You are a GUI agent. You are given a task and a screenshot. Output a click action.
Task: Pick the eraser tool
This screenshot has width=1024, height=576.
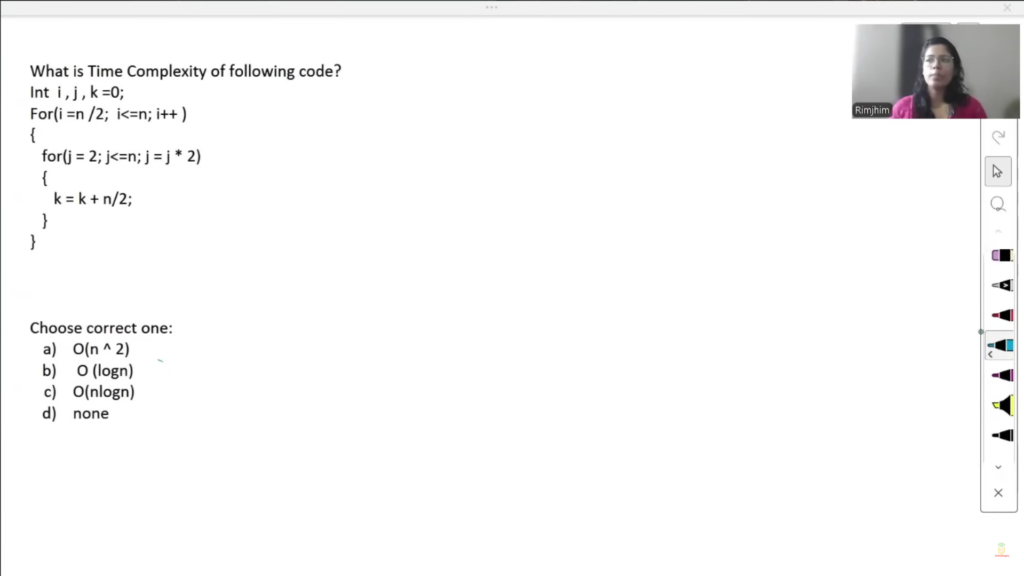click(x=1002, y=255)
